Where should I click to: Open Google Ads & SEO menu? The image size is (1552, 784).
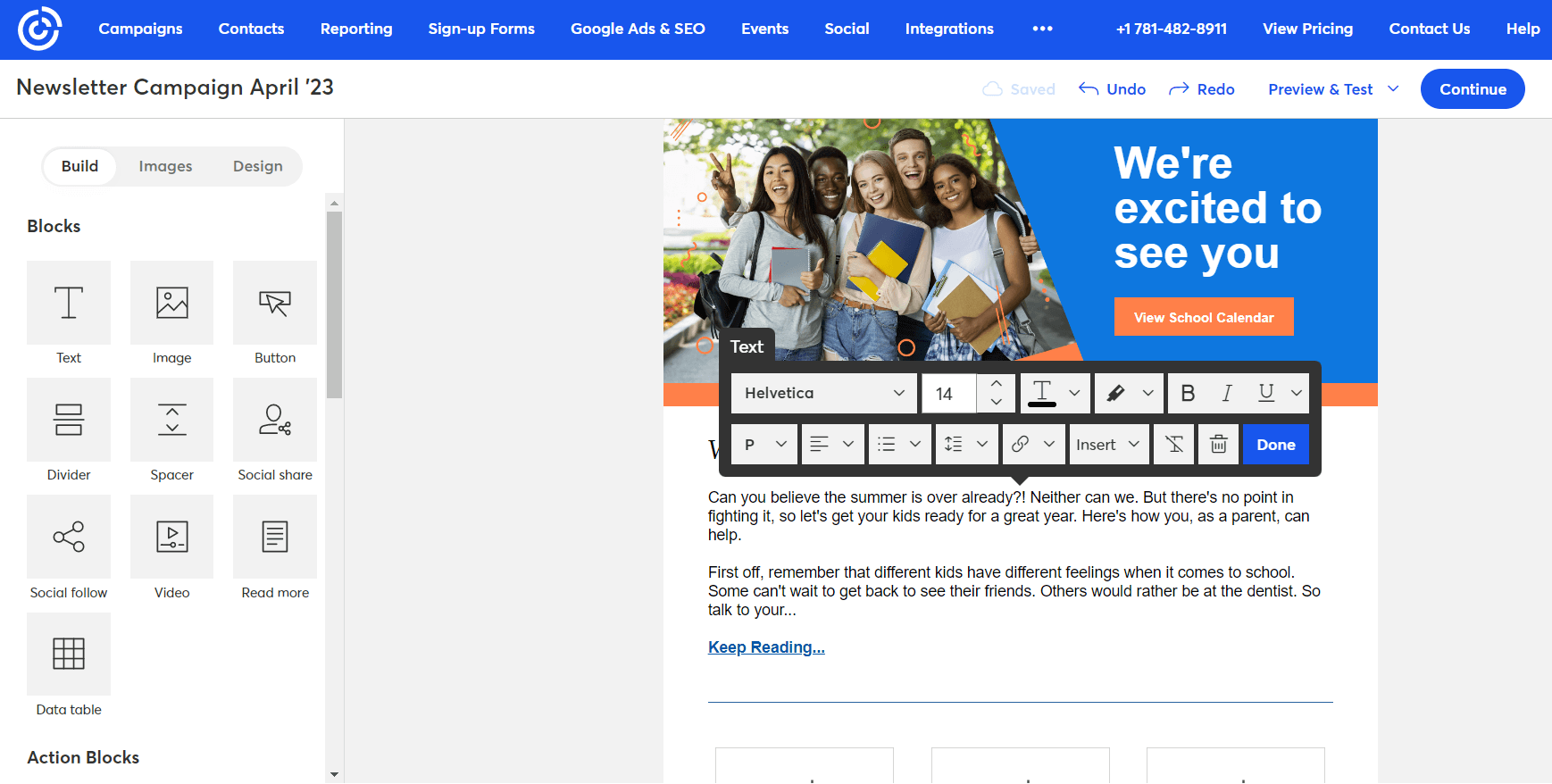click(638, 29)
